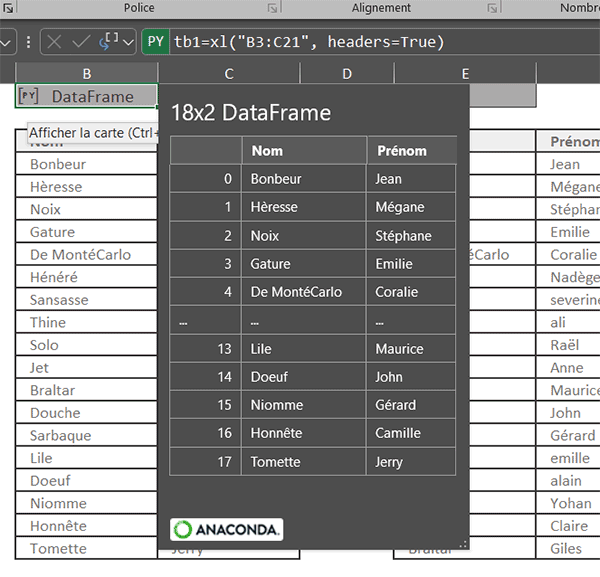
Task: Select column B header
Action: (x=87, y=73)
